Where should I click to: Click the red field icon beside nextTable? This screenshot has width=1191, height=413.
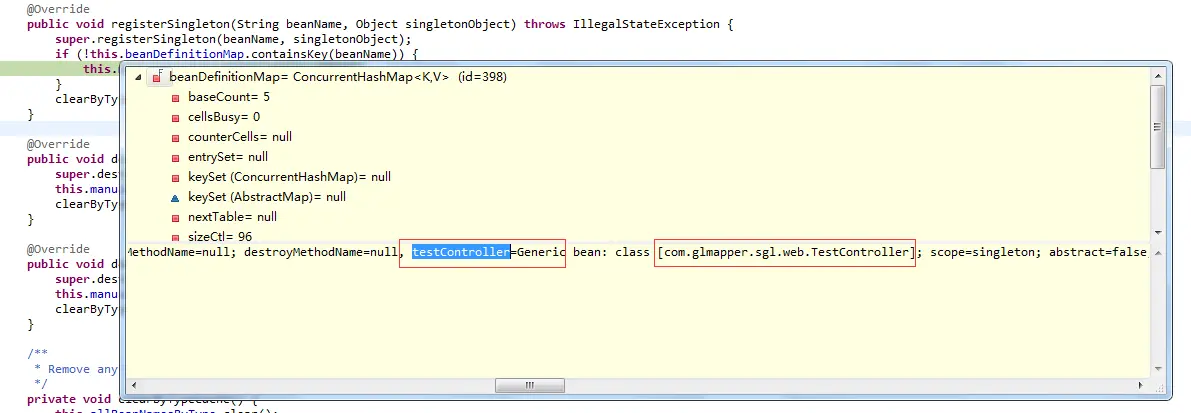click(x=175, y=217)
